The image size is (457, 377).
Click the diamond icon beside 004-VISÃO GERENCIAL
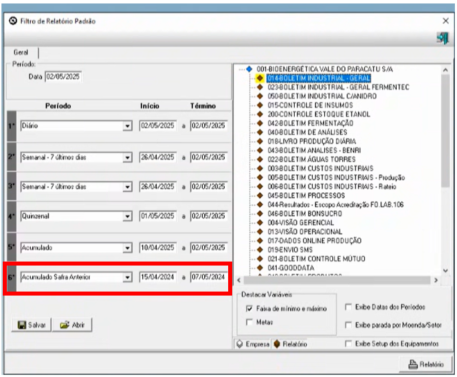click(x=260, y=222)
